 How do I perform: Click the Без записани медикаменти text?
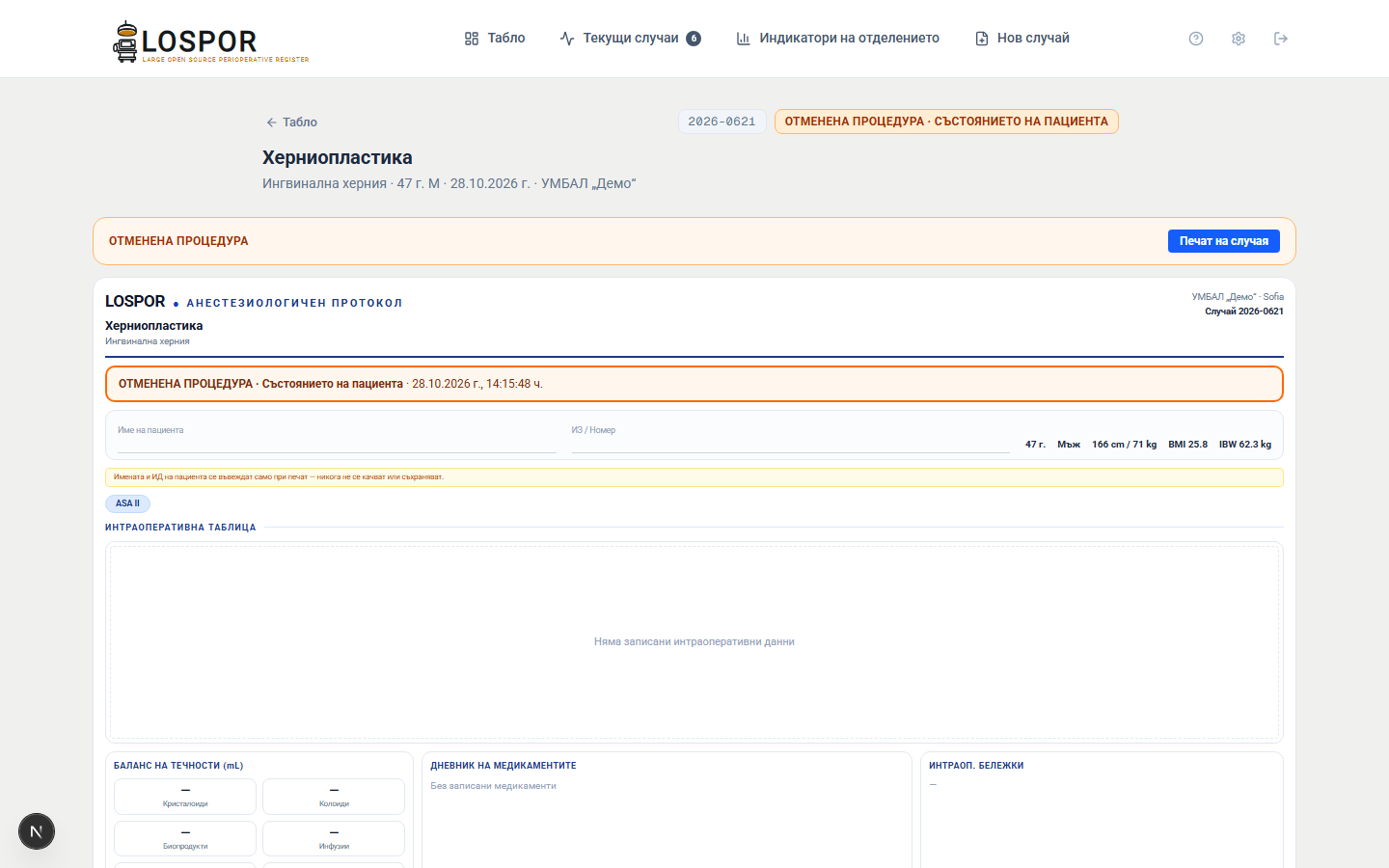[494, 786]
